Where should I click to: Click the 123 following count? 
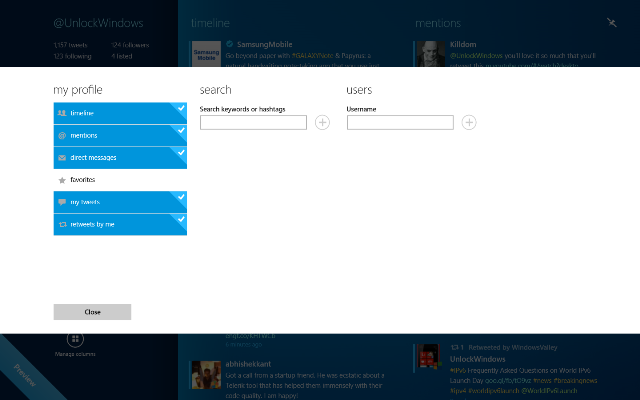tap(72, 56)
